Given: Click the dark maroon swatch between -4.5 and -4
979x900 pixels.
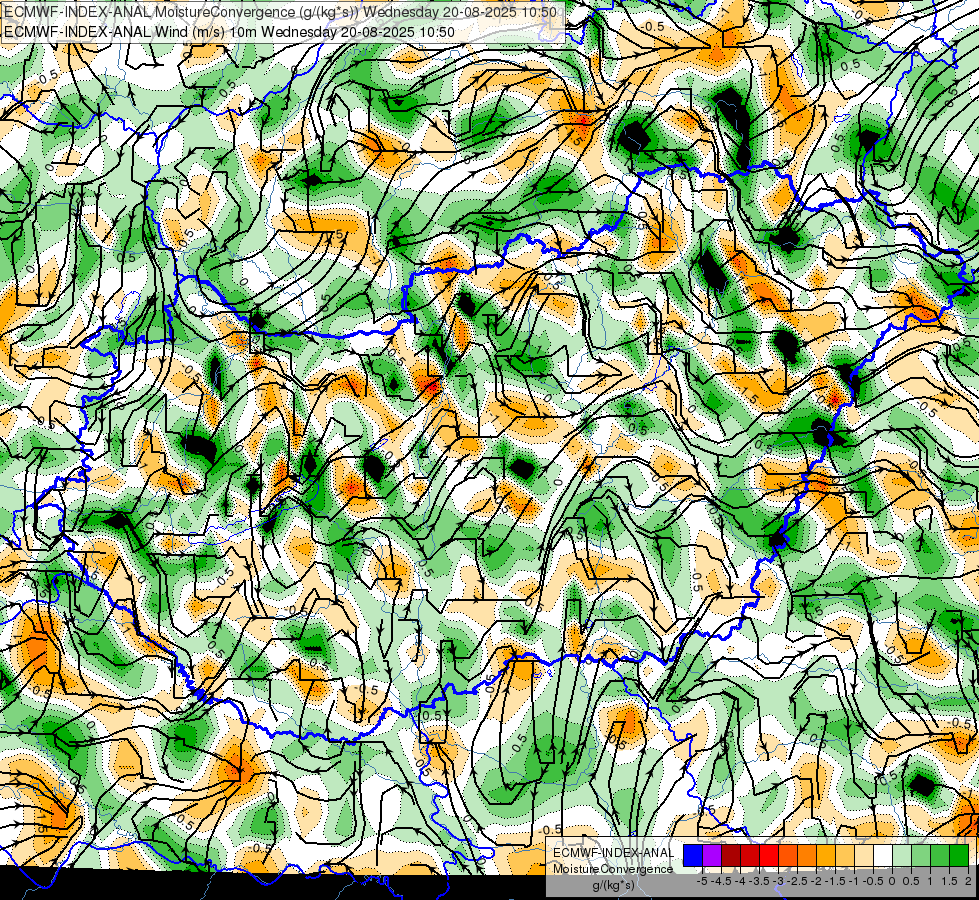Looking at the screenshot, I should tap(731, 855).
